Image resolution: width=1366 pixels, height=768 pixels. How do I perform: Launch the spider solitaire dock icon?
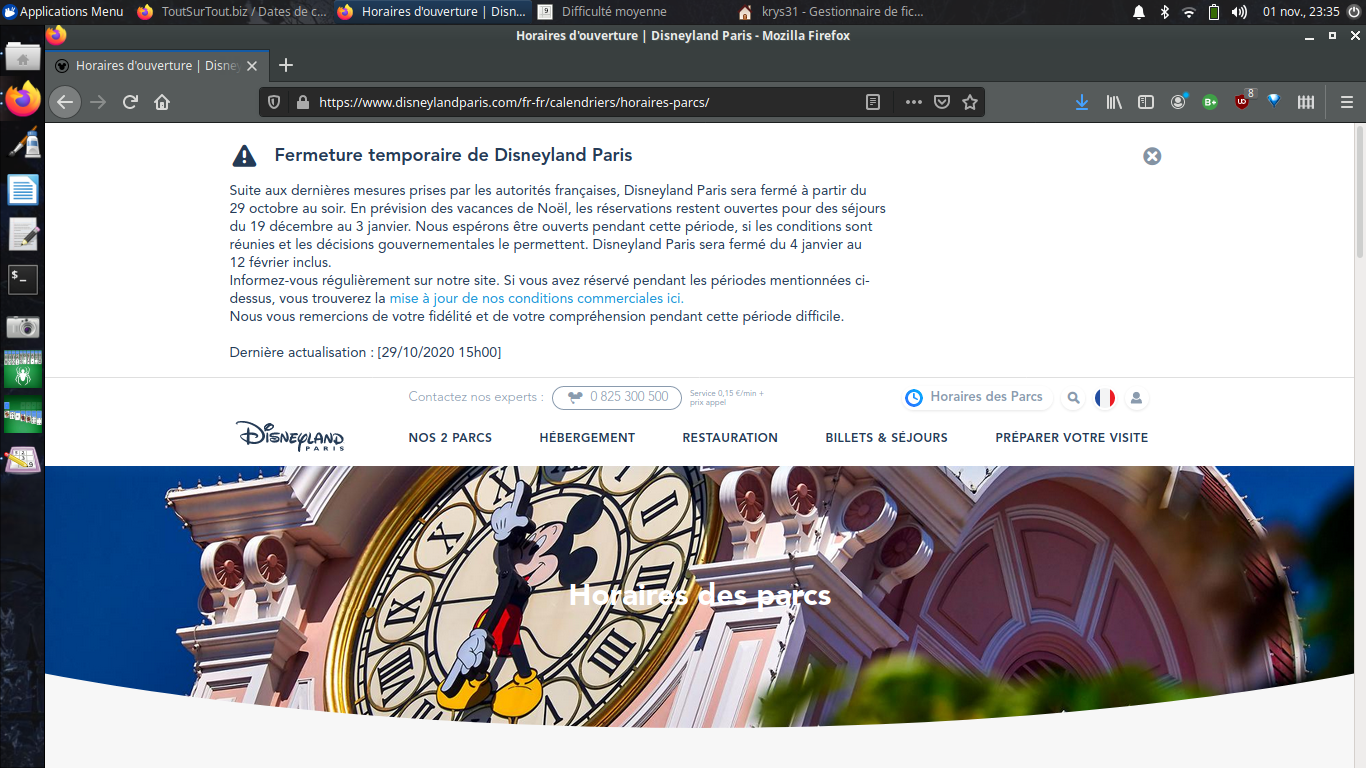[x=23, y=370]
